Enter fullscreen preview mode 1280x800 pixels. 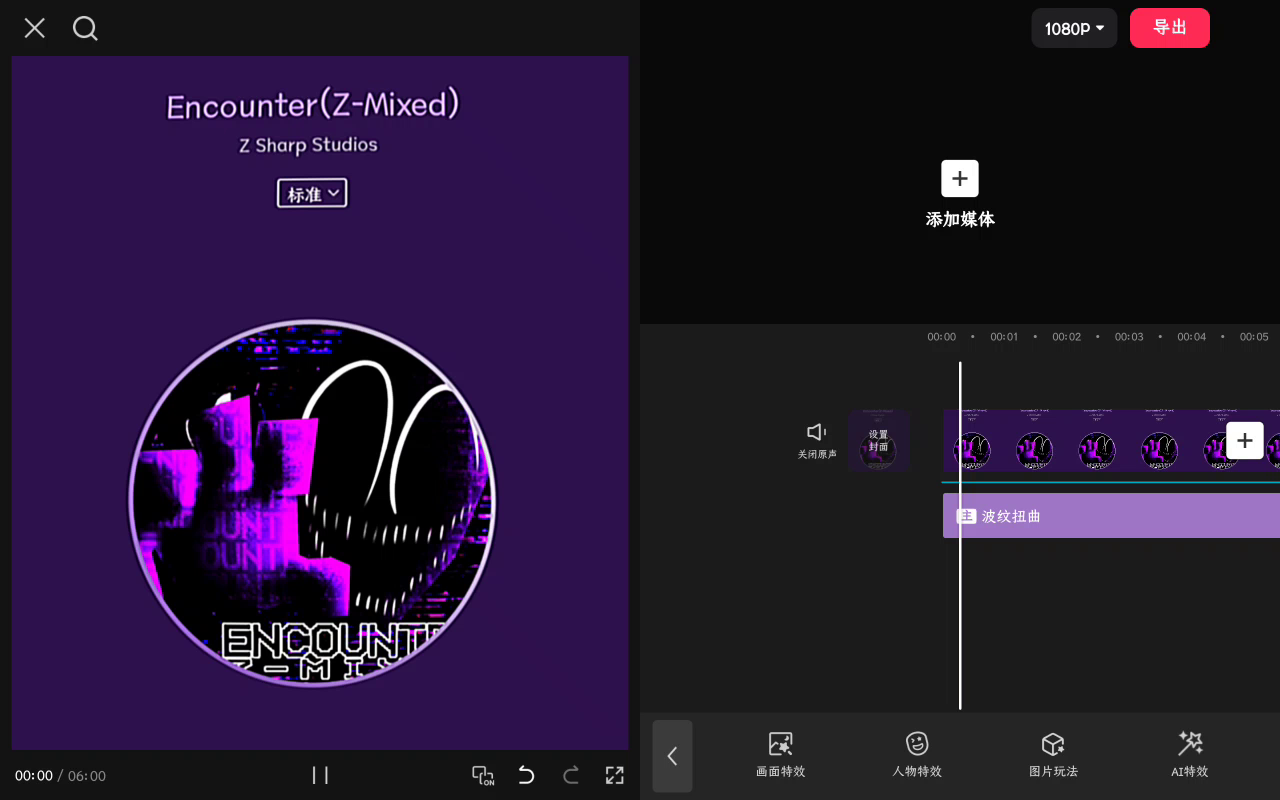[615, 775]
